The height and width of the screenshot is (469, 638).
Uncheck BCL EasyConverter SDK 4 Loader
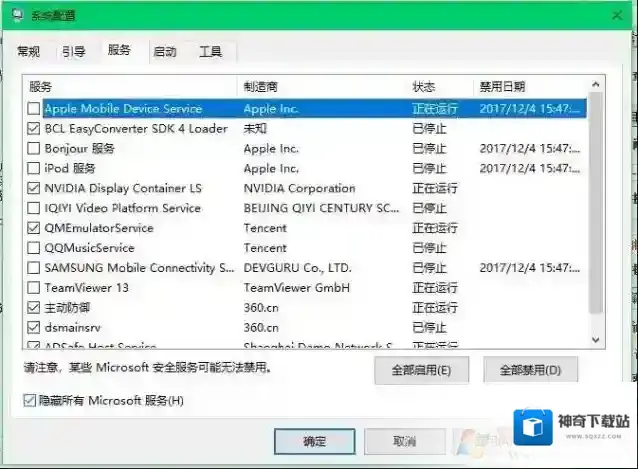pos(34,128)
